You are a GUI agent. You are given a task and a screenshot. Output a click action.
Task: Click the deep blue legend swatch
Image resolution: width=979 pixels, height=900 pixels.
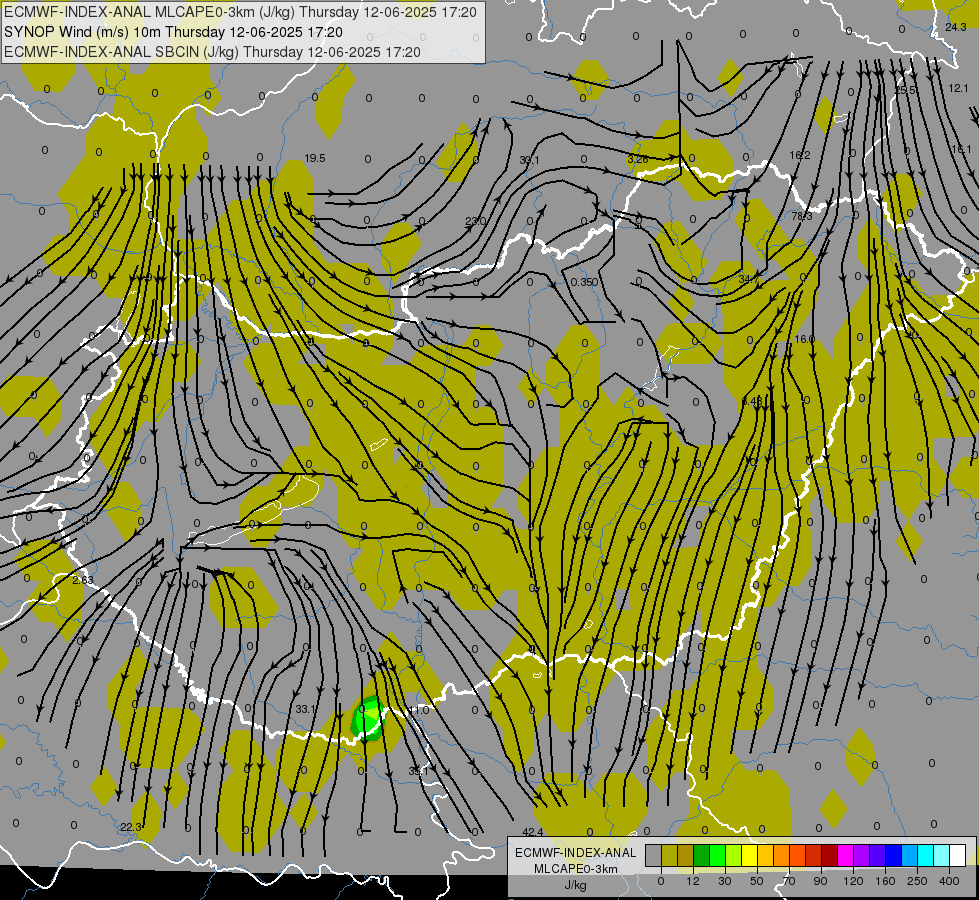coord(894,855)
